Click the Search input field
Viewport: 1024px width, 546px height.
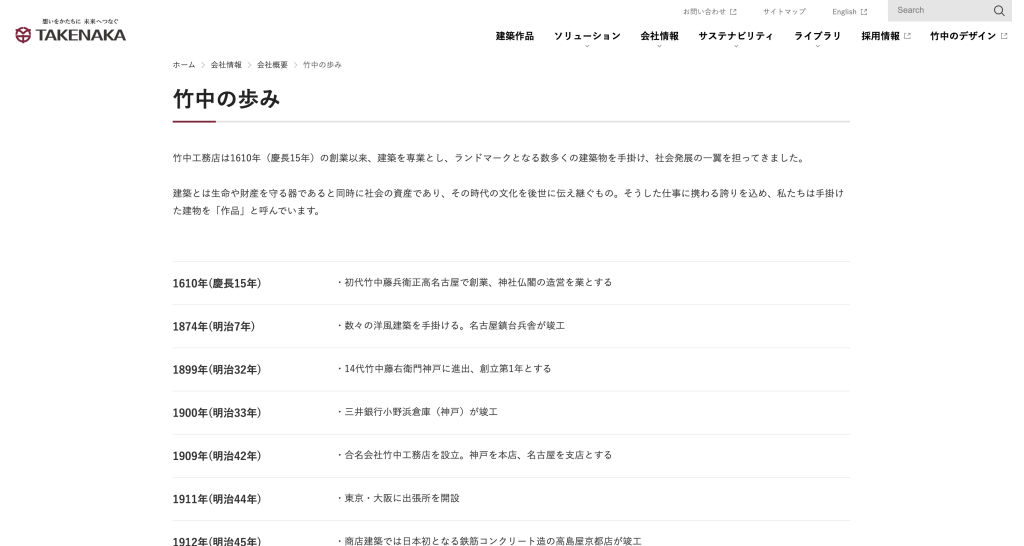tap(940, 10)
